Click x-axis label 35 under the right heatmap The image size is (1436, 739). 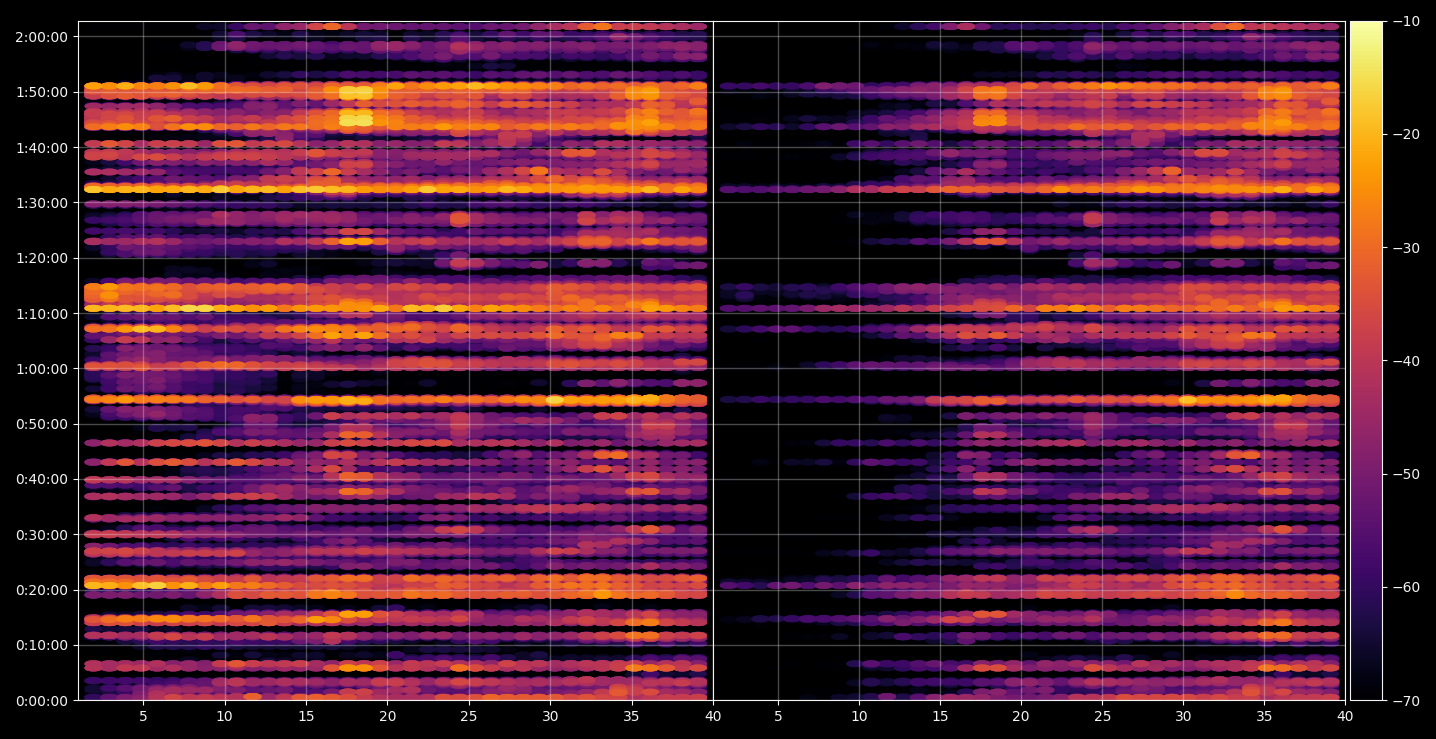pyautogui.click(x=1265, y=716)
